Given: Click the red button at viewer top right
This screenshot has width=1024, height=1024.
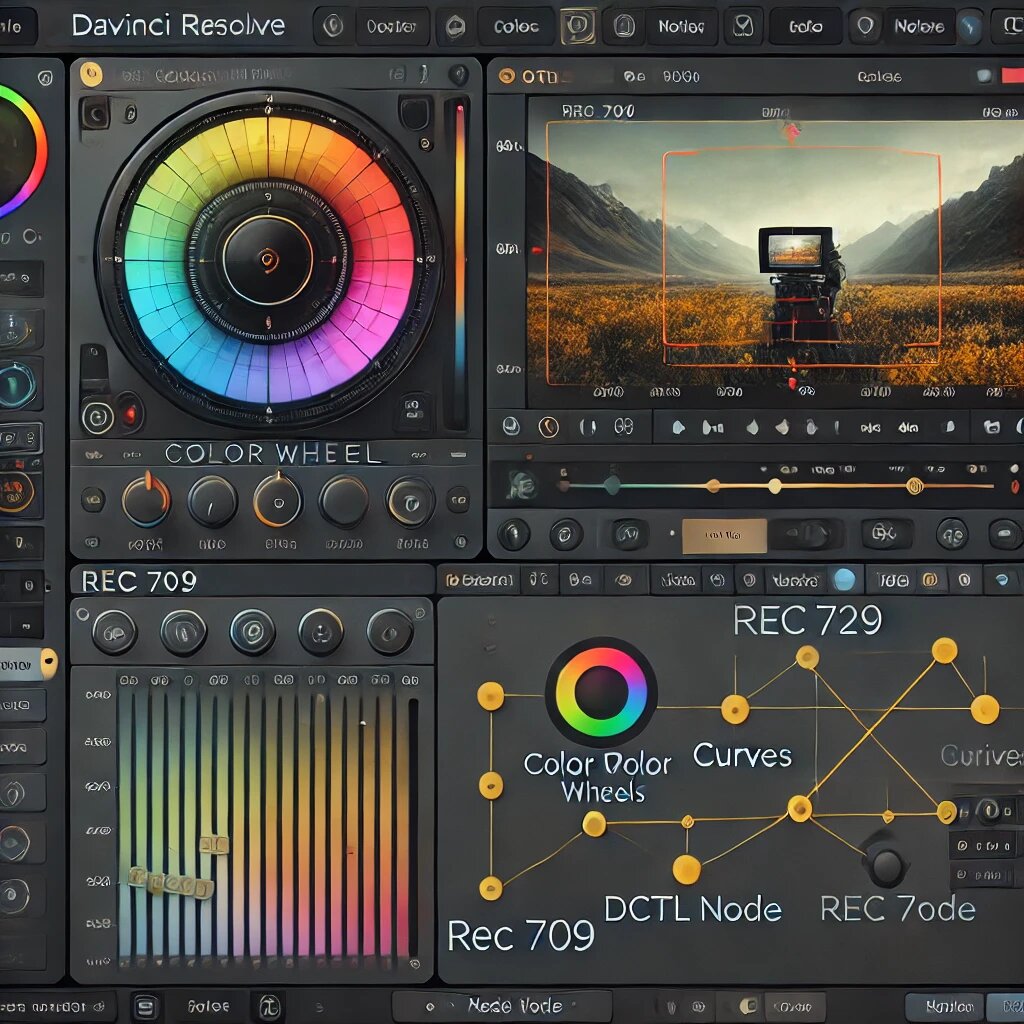Looking at the screenshot, I should pos(1012,76).
